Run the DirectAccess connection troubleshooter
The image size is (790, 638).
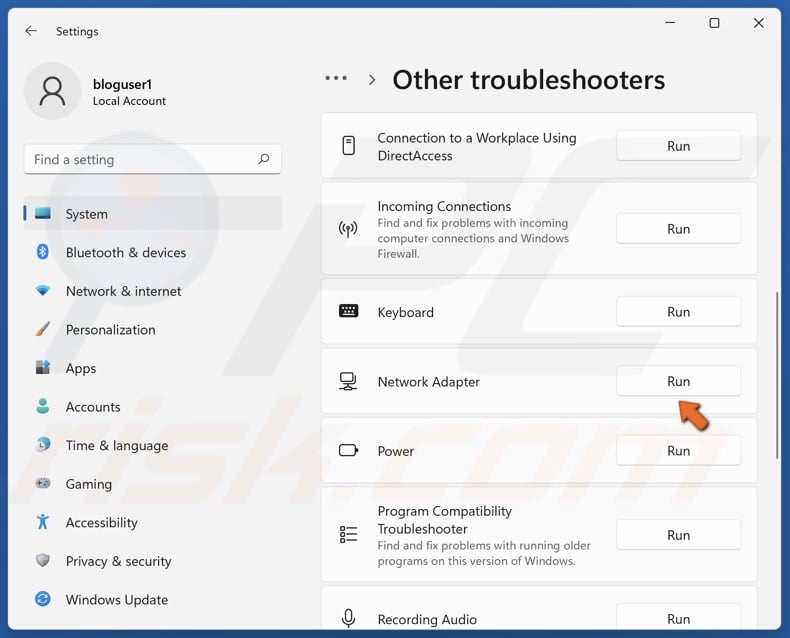click(678, 146)
